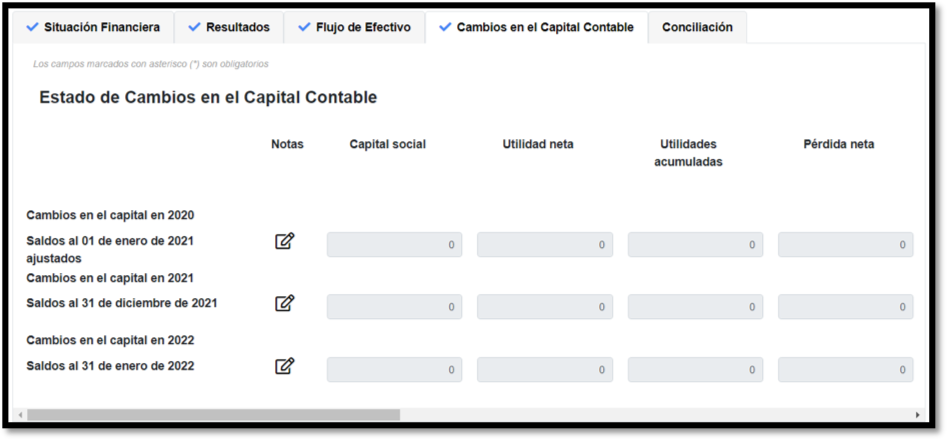Click the horizontal scrollbar thumb

tap(213, 415)
